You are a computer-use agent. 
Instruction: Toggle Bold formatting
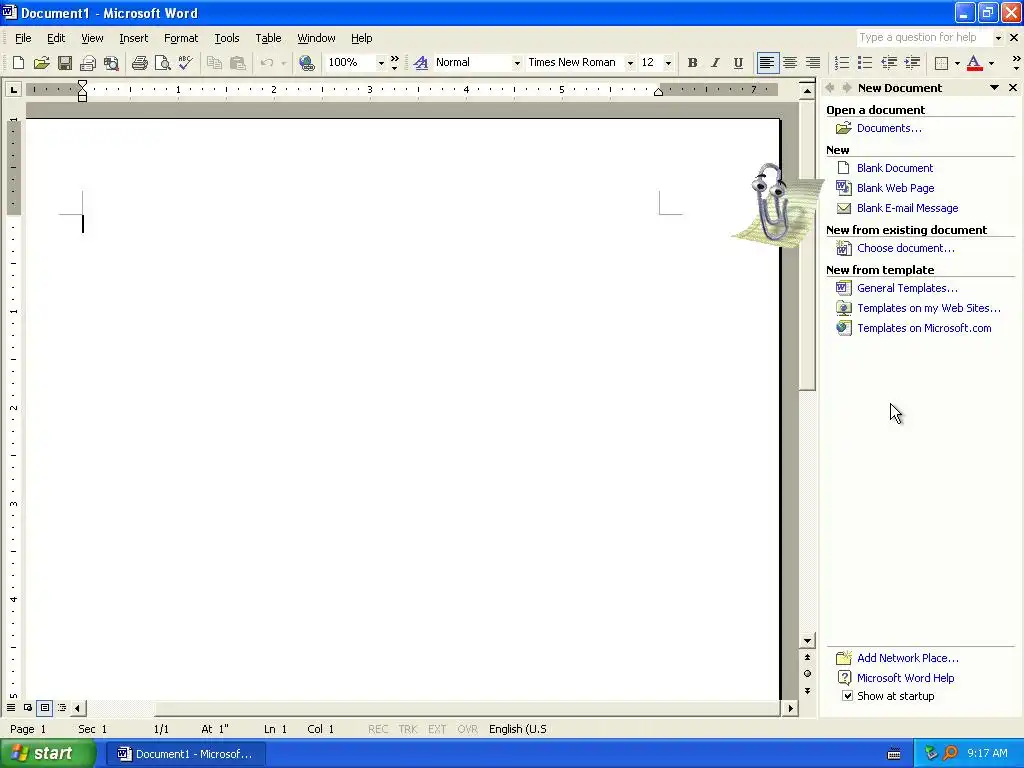point(692,63)
